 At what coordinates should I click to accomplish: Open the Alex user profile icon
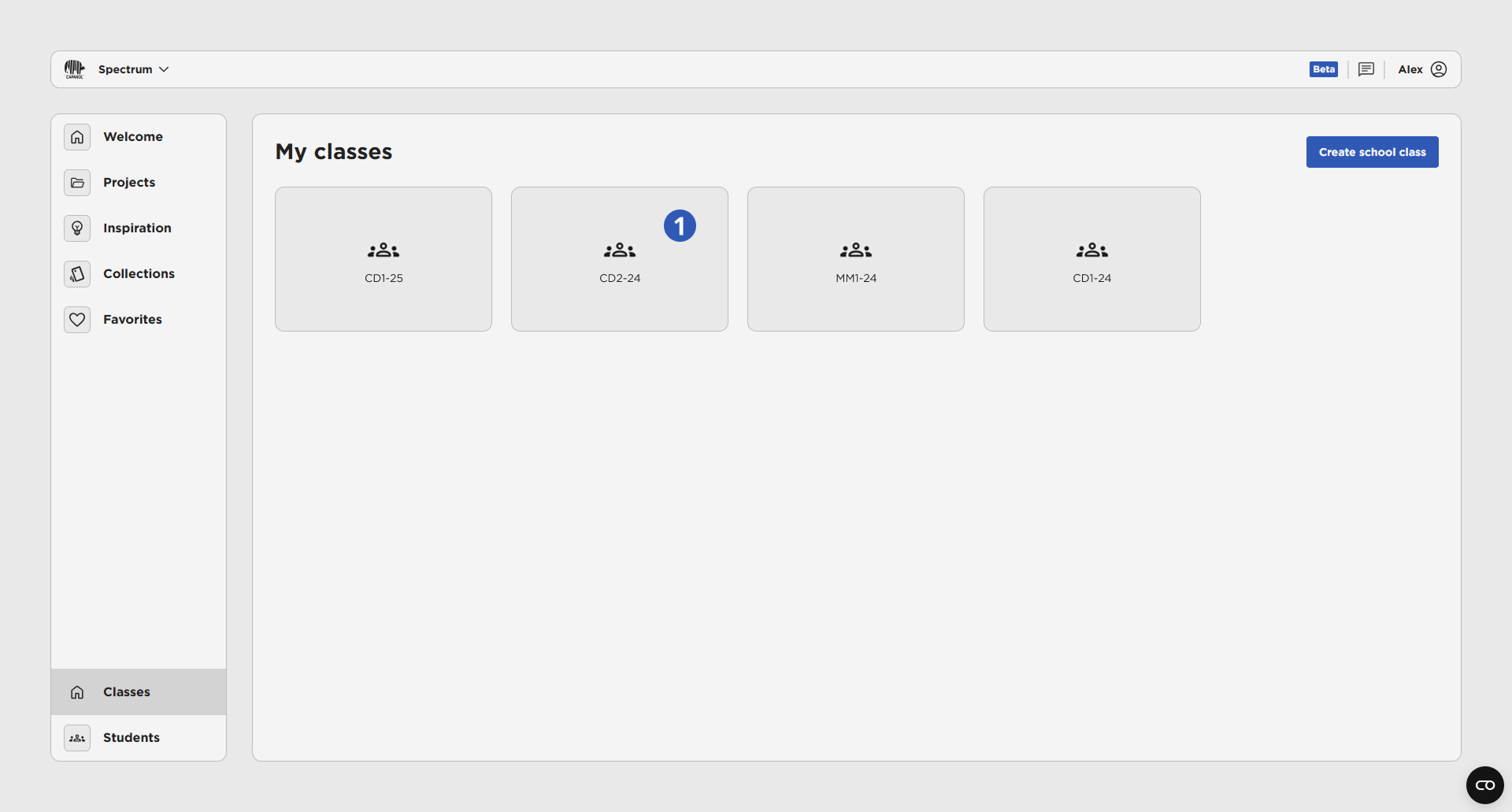[1439, 69]
